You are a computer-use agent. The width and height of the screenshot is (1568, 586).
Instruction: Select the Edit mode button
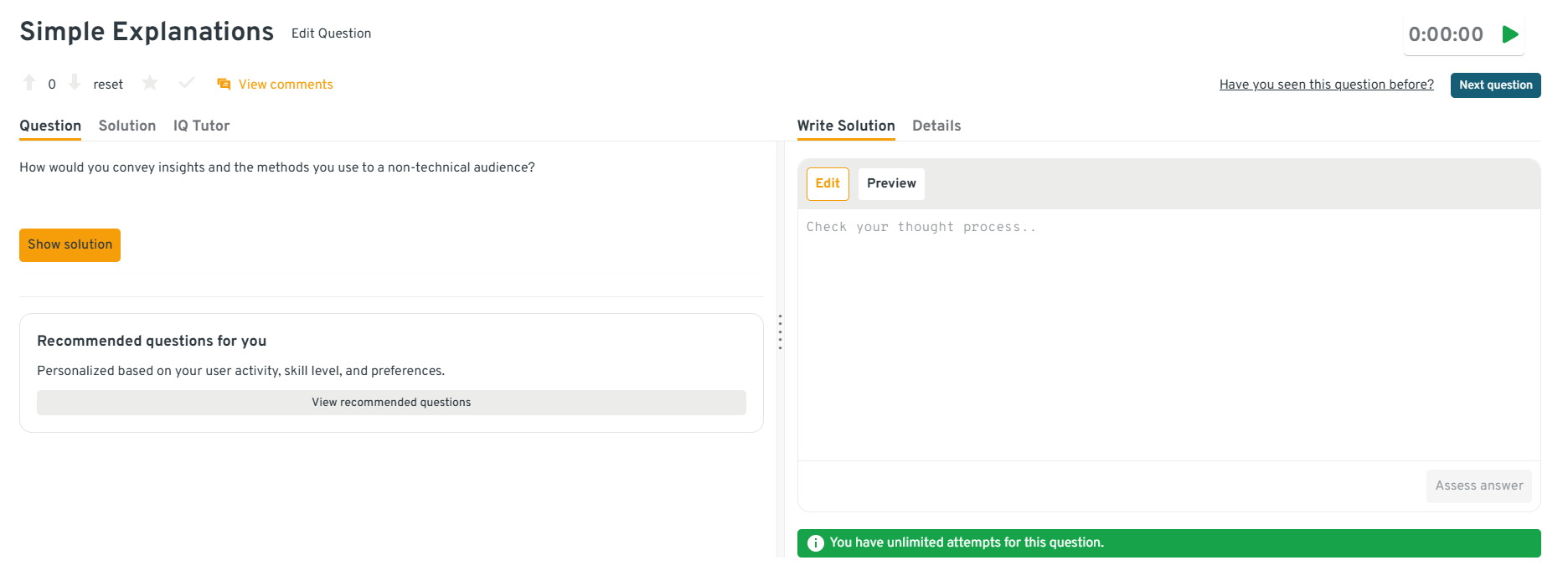[828, 183]
